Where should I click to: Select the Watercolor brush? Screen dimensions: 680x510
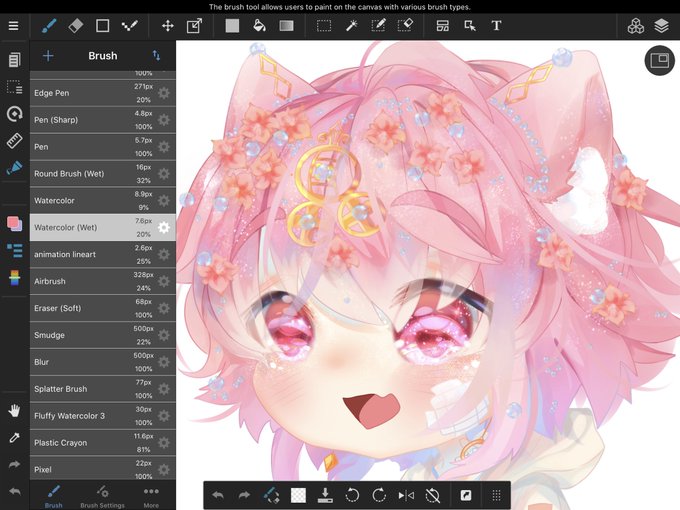(x=103, y=200)
